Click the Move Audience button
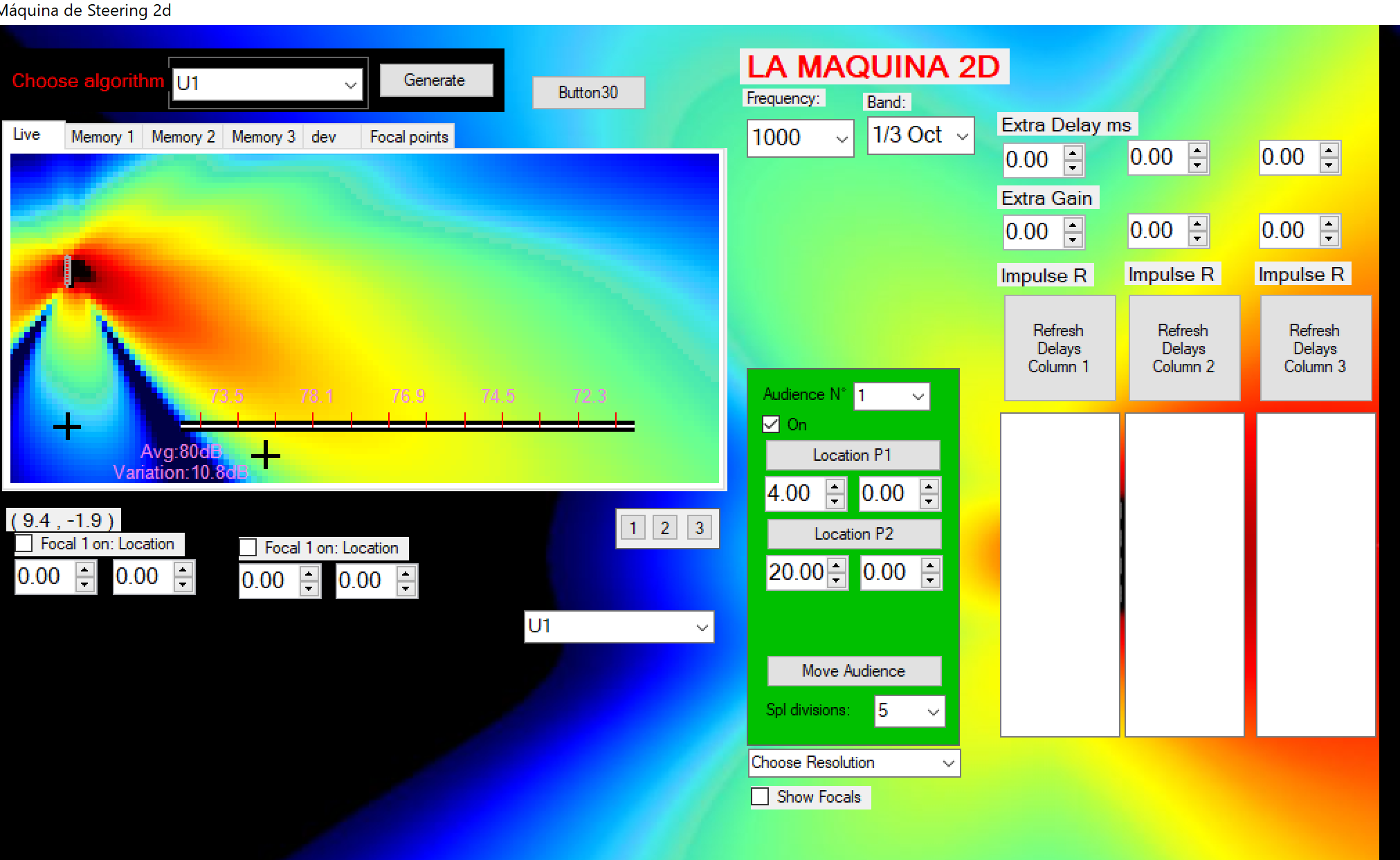Viewport: 1400px width, 860px height. pos(853,670)
